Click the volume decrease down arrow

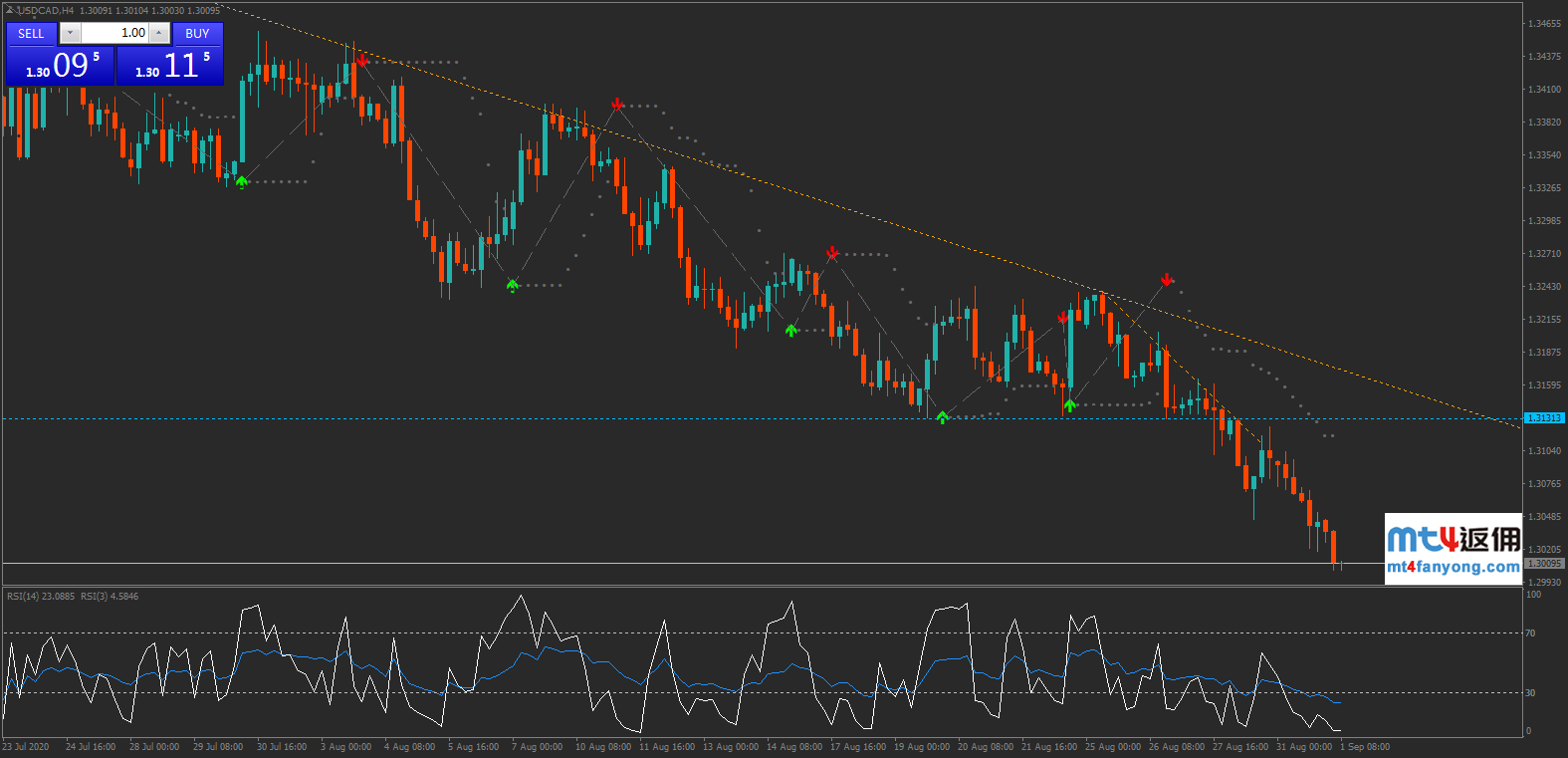70,33
